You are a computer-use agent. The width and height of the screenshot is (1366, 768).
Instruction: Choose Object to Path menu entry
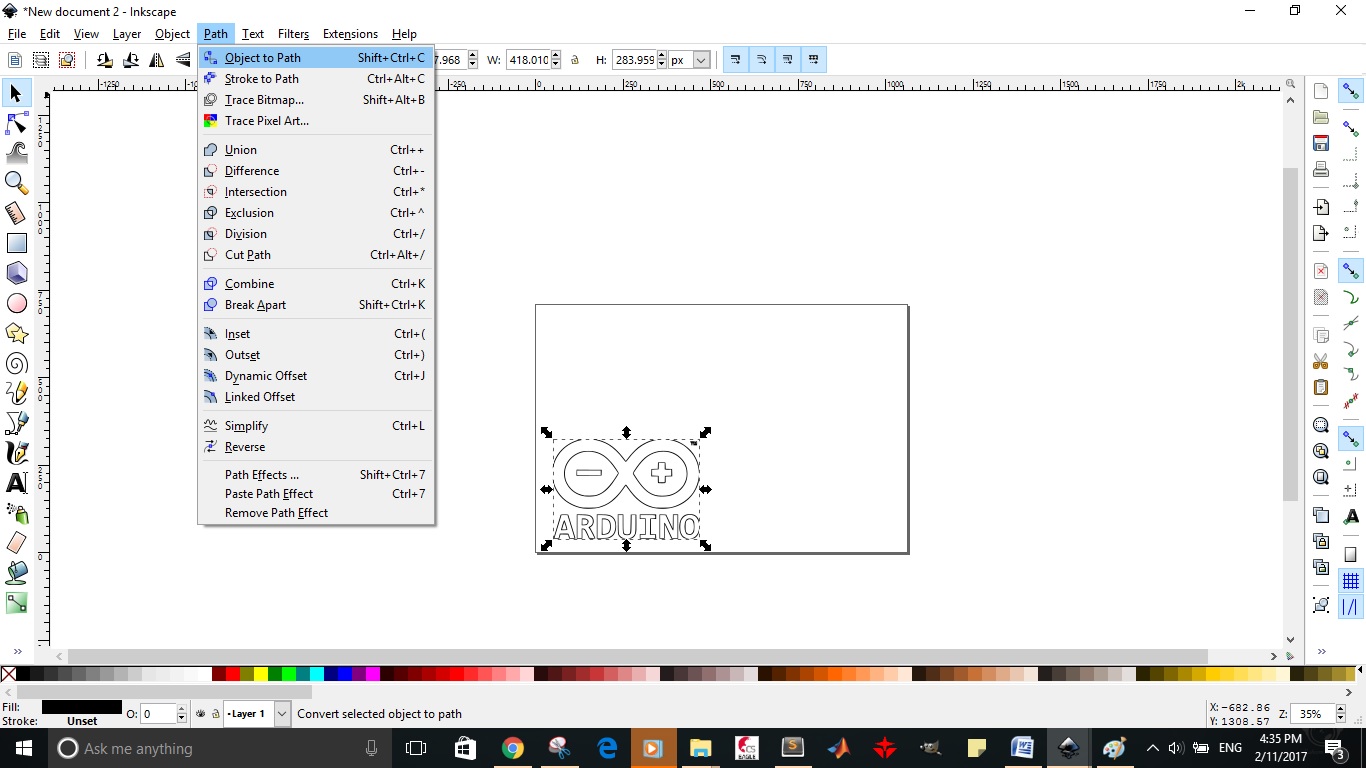coord(316,58)
